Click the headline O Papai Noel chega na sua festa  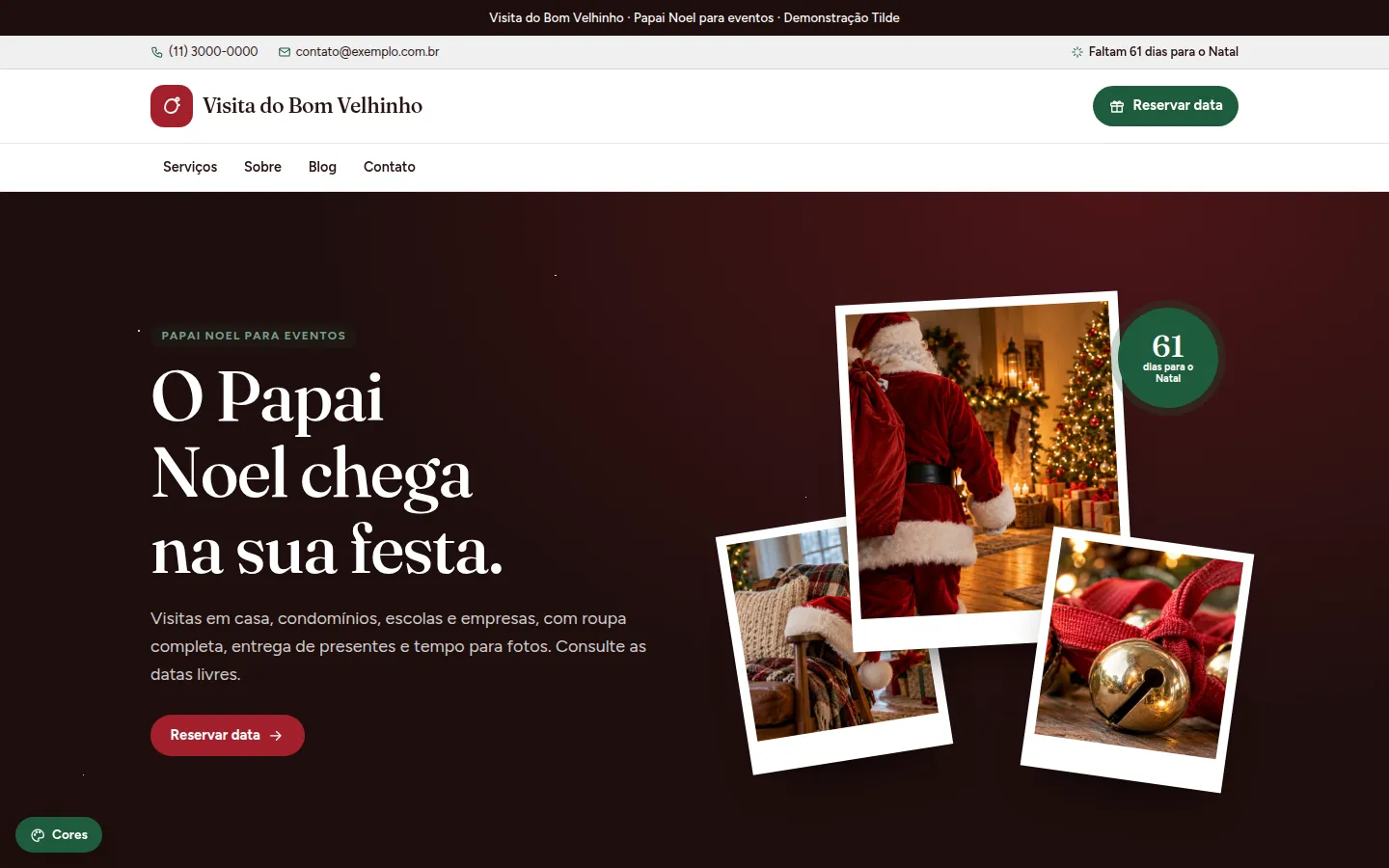pos(327,474)
